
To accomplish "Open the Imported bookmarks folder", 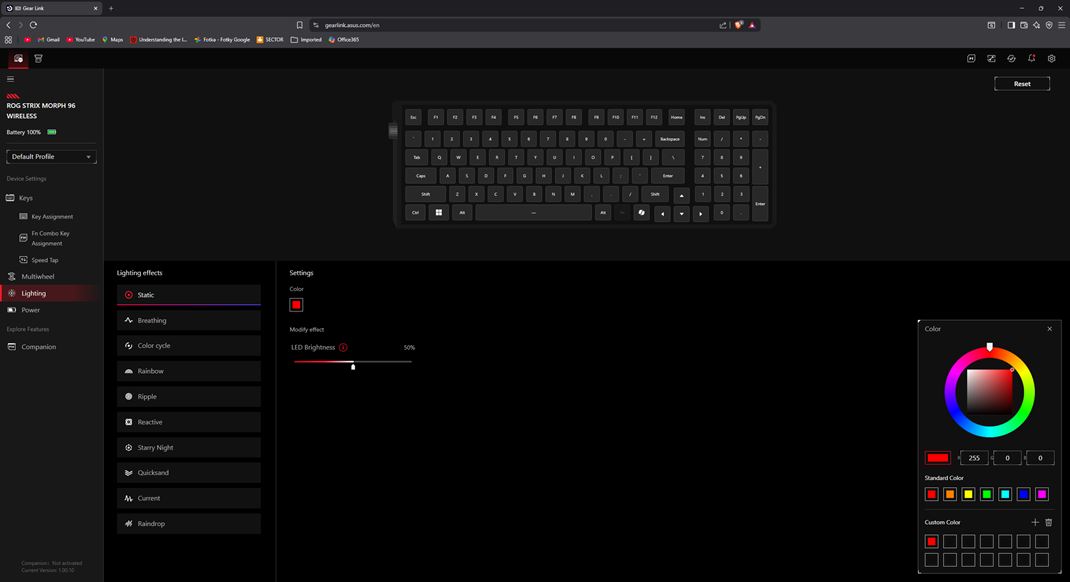I will pyautogui.click(x=306, y=40).
